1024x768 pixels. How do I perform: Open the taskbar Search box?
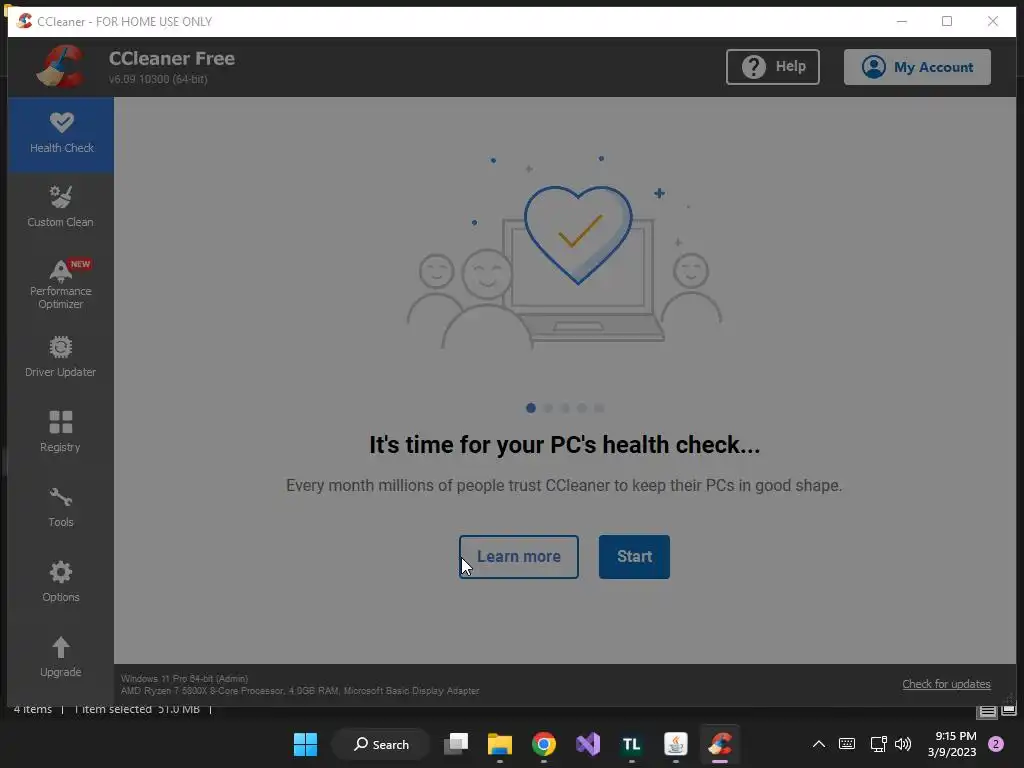(381, 744)
